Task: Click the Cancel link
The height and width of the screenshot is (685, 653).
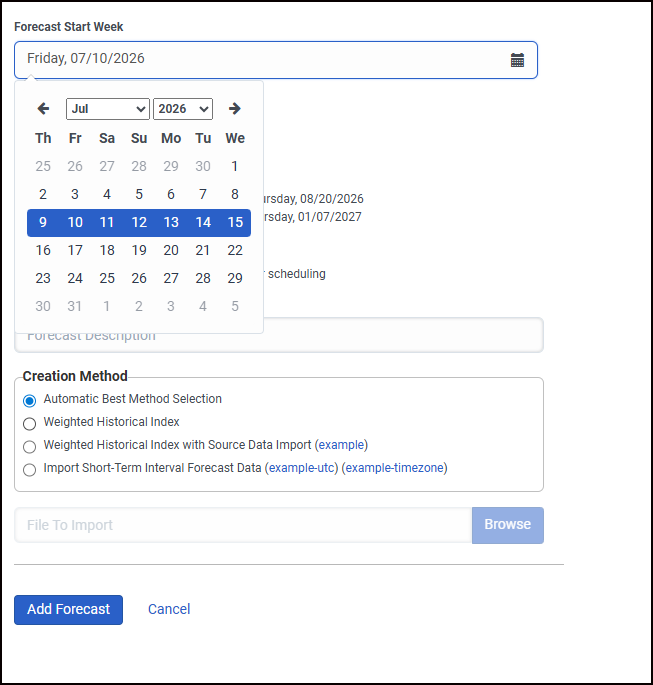Action: 169,610
